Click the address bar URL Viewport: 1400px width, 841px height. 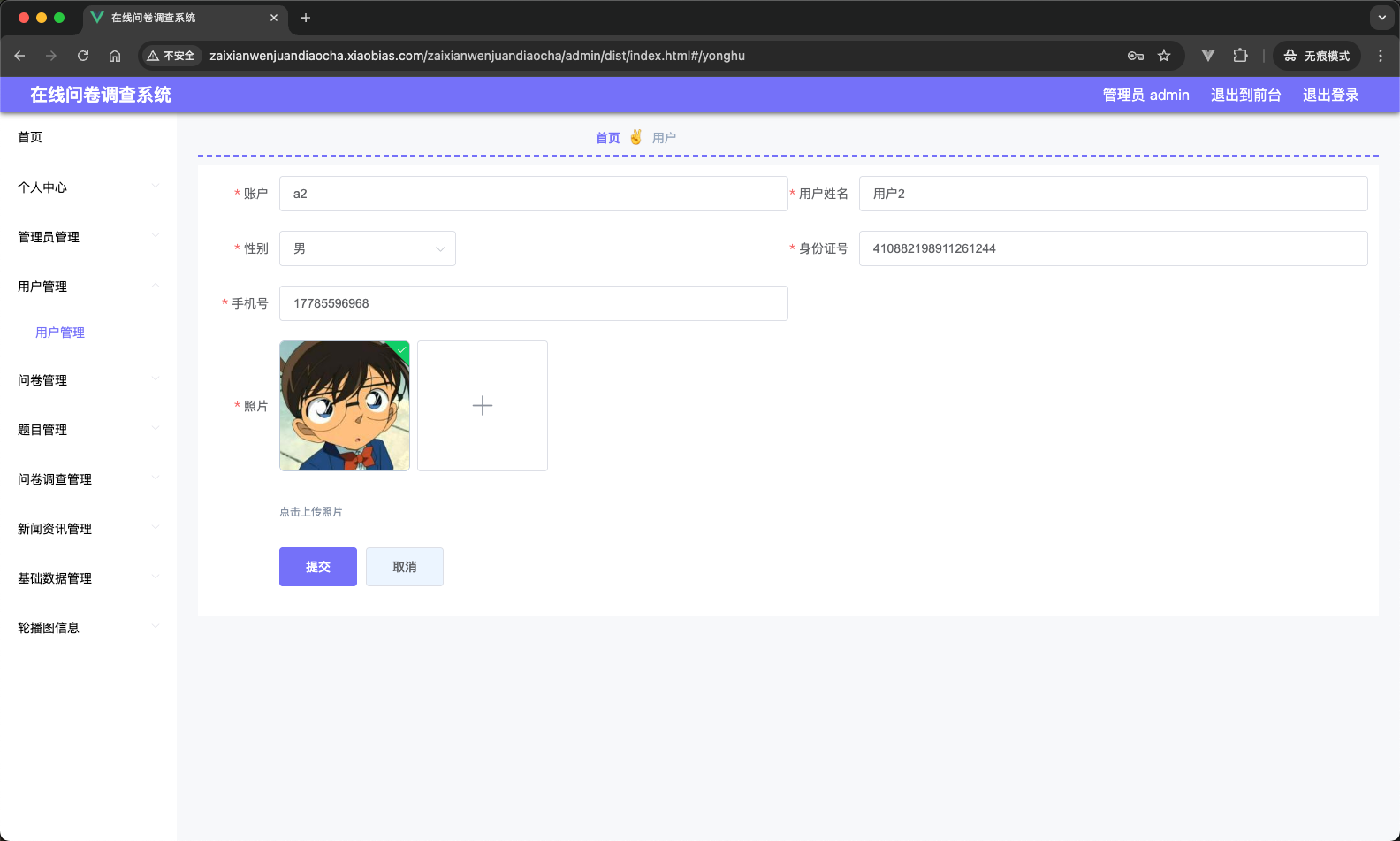477,56
